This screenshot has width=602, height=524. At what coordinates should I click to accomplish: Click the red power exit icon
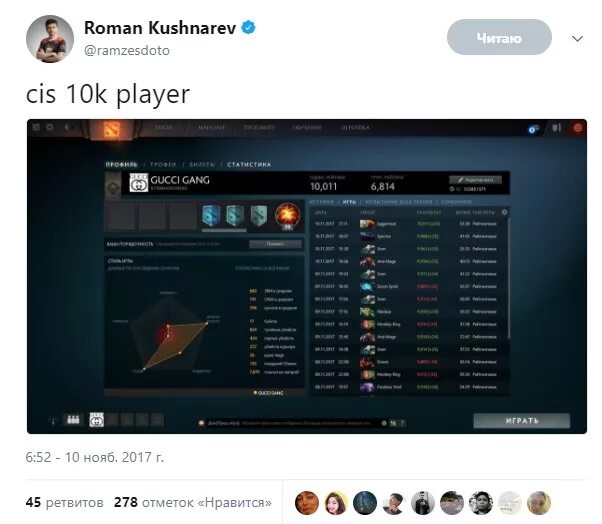(x=577, y=127)
